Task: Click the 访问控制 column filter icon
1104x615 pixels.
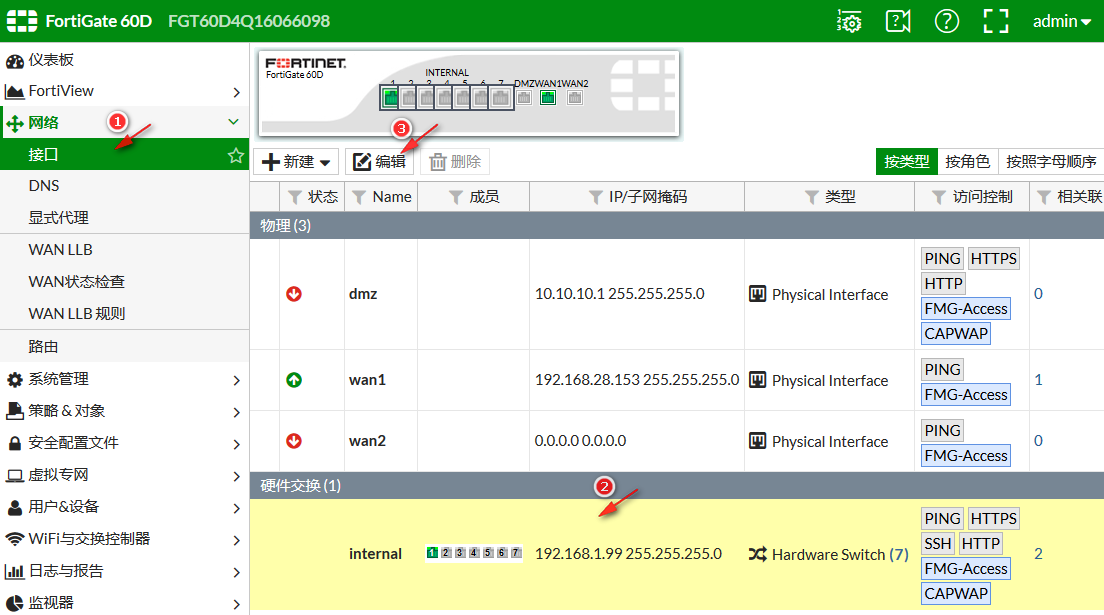Action: 939,197
